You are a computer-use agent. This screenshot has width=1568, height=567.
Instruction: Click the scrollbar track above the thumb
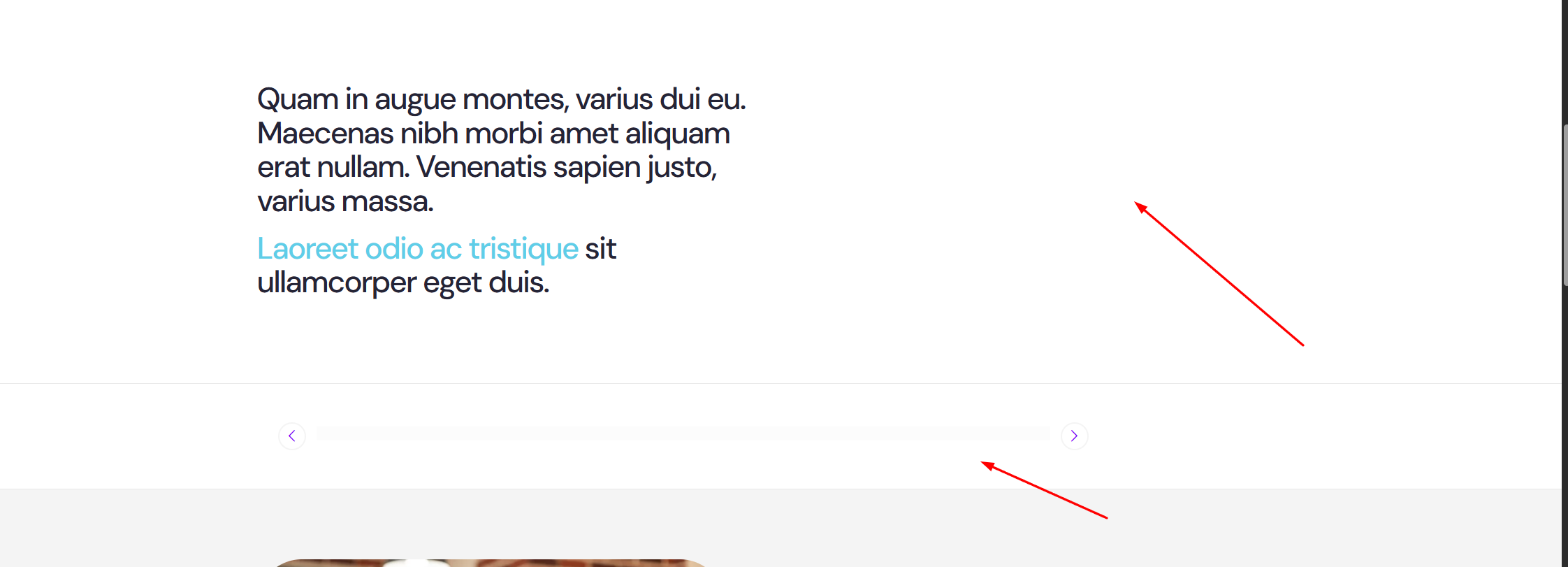coord(1565,62)
